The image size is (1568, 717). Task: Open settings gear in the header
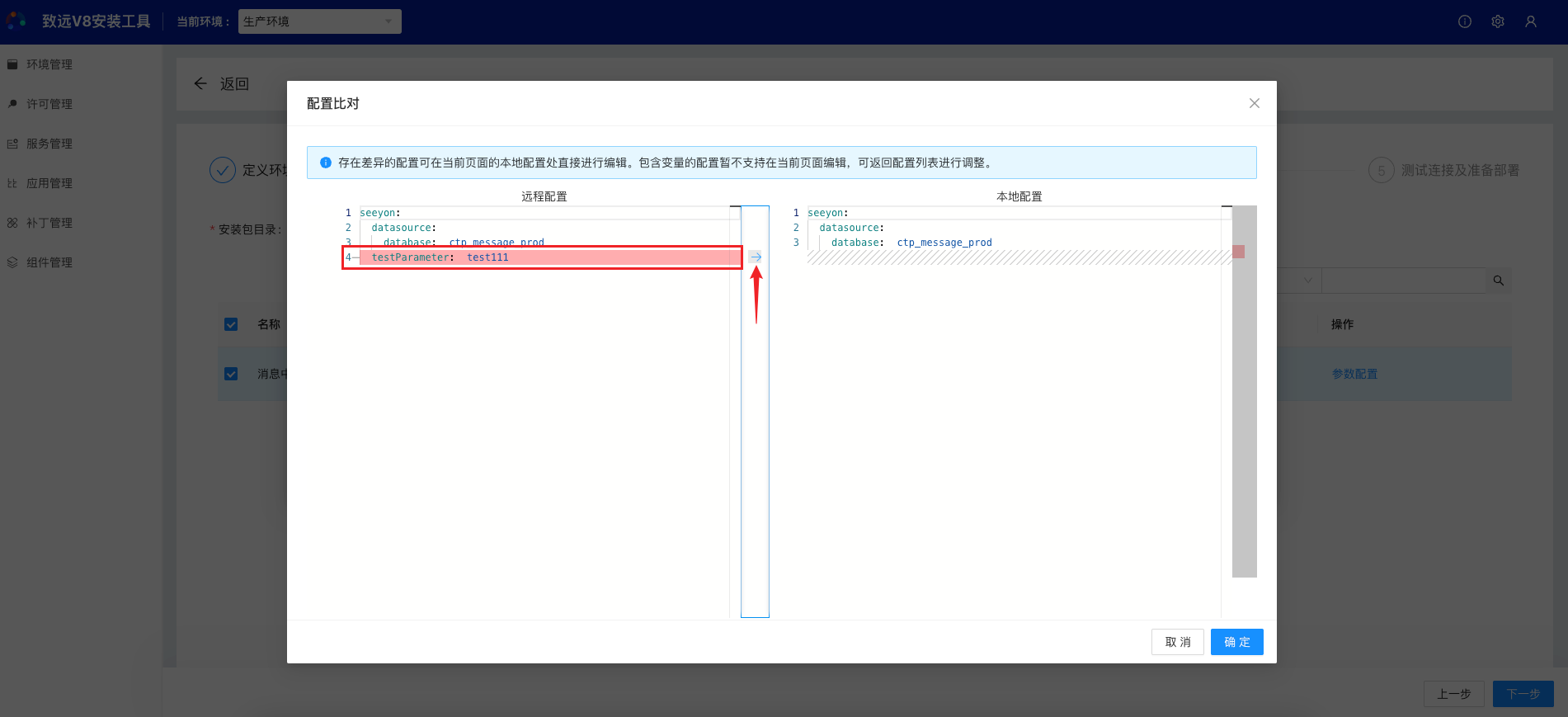pos(1497,21)
